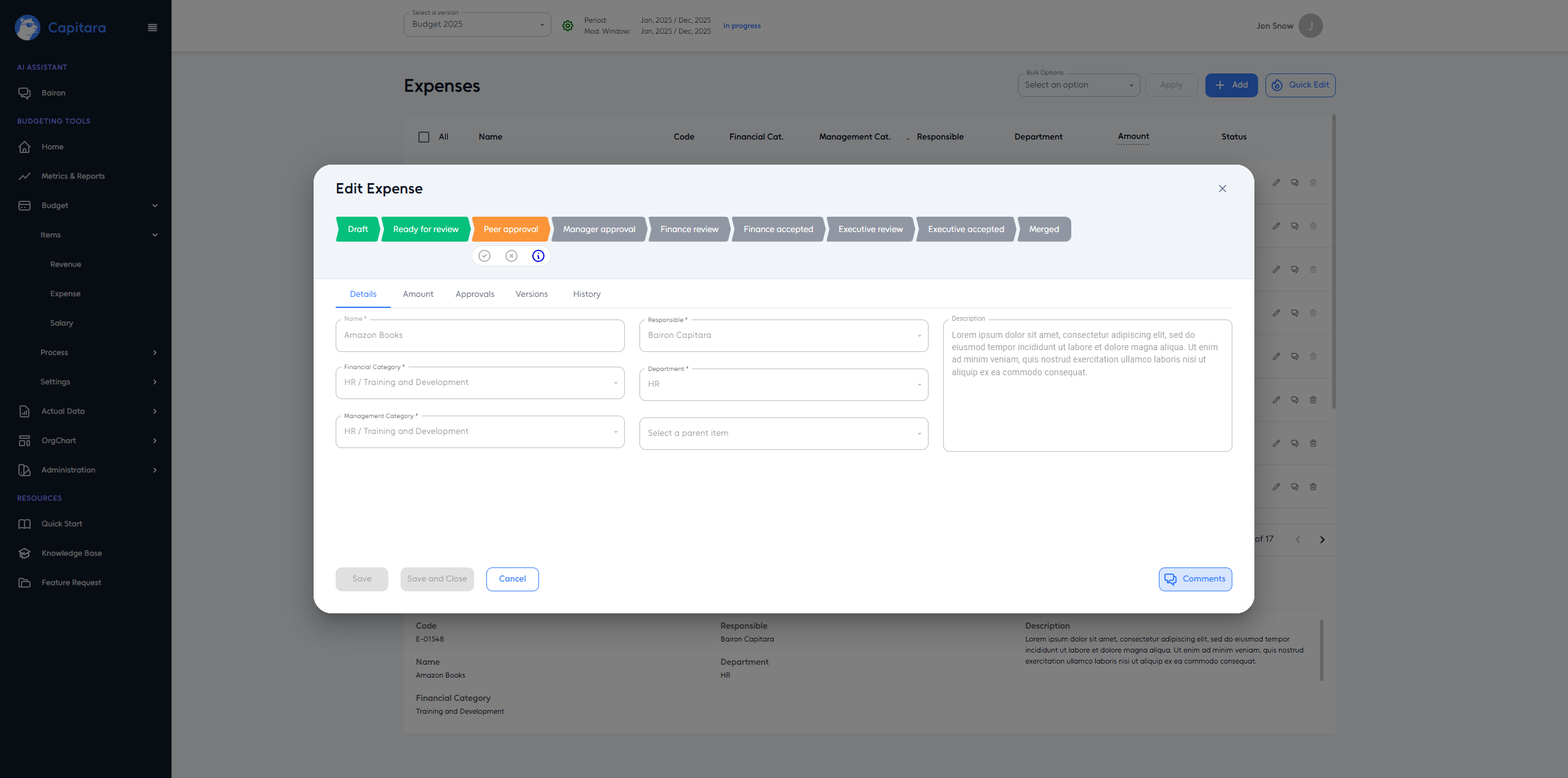Image resolution: width=1568 pixels, height=778 pixels.
Task: Open the Select a parent item dropdown
Action: 783,433
